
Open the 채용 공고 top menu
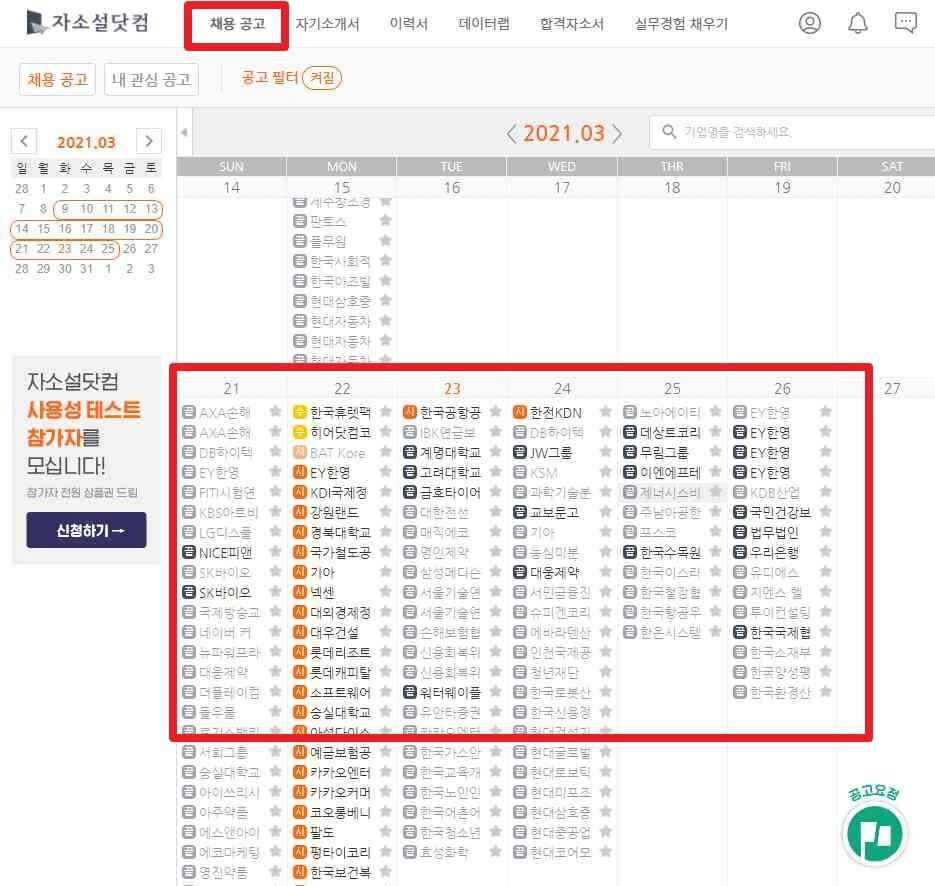click(x=237, y=24)
